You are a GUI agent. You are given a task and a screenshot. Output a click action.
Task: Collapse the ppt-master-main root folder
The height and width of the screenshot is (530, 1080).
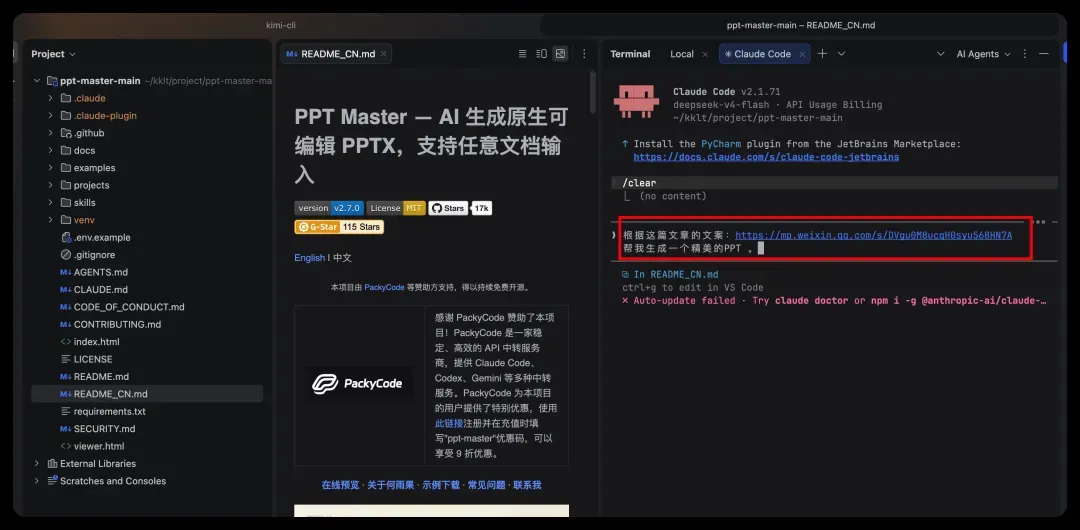(37, 81)
